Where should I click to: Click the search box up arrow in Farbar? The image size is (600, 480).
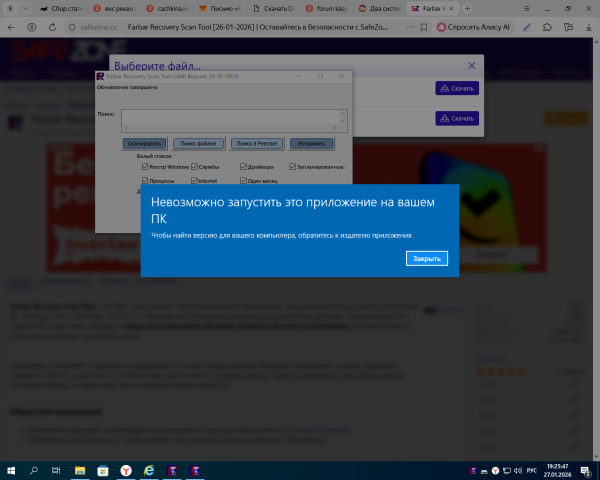(343, 113)
